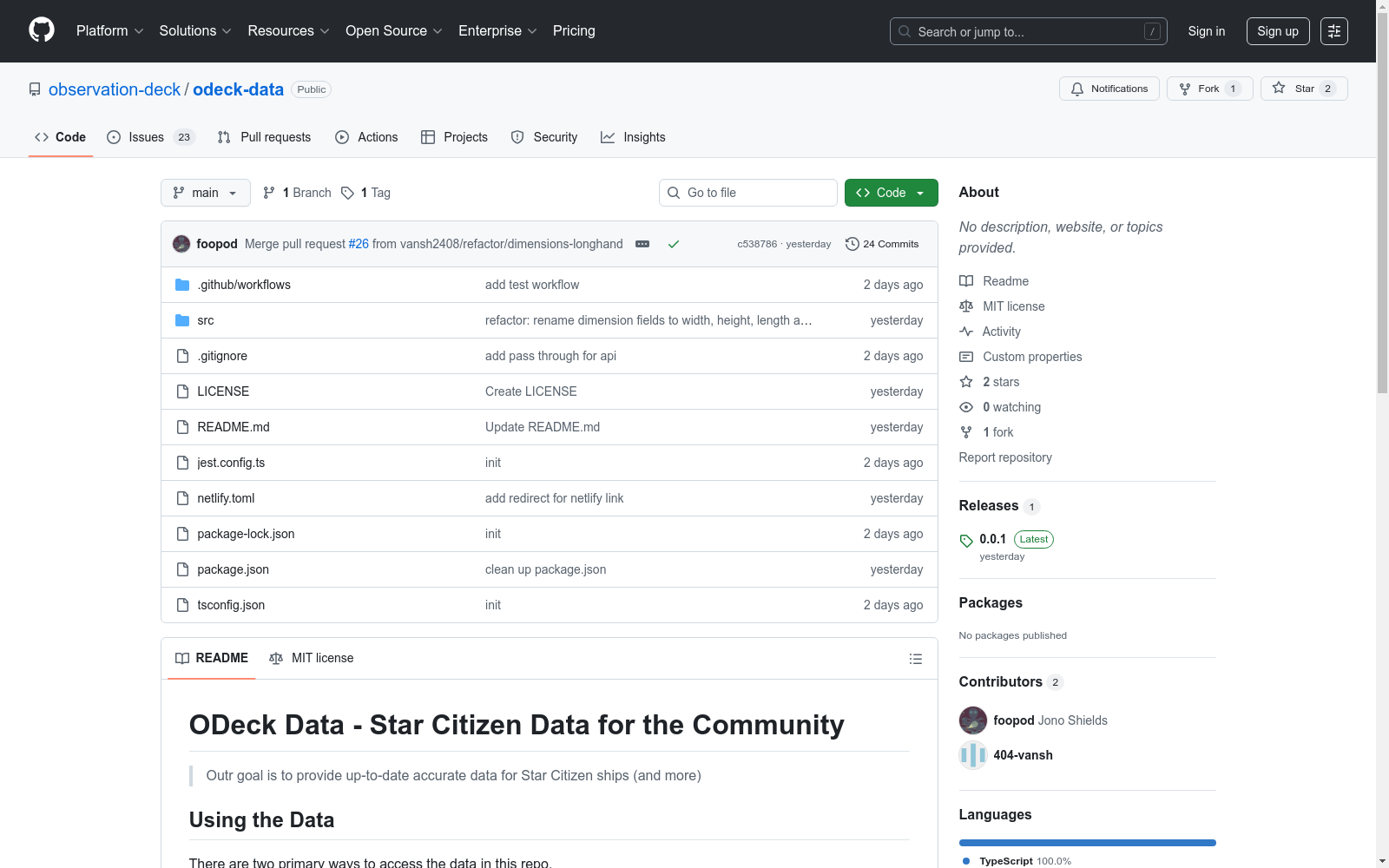The image size is (1389, 868).
Task: Open the green Code dropdown button
Action: 891,193
